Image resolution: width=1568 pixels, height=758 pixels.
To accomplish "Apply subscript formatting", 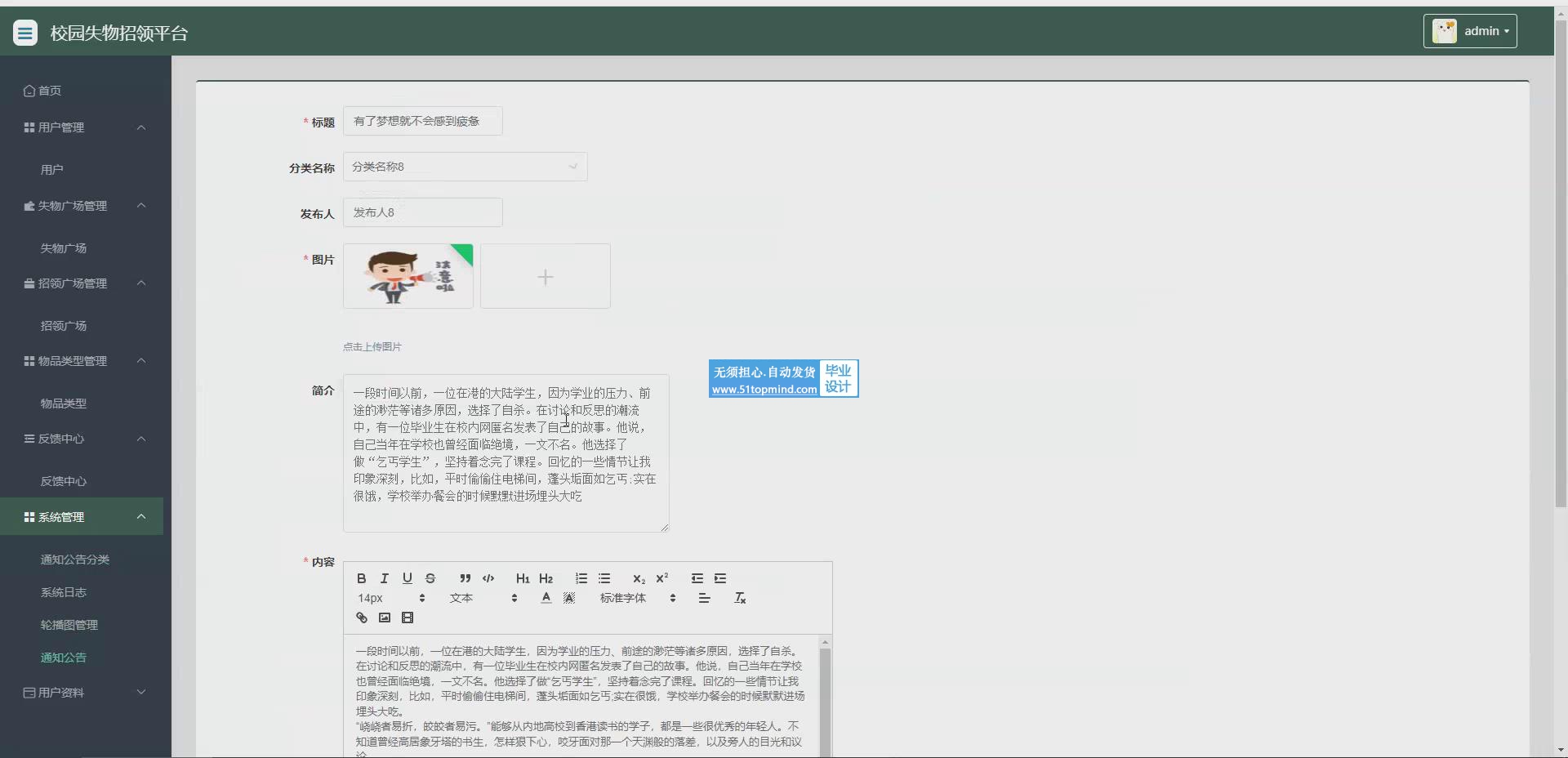I will click(x=639, y=578).
